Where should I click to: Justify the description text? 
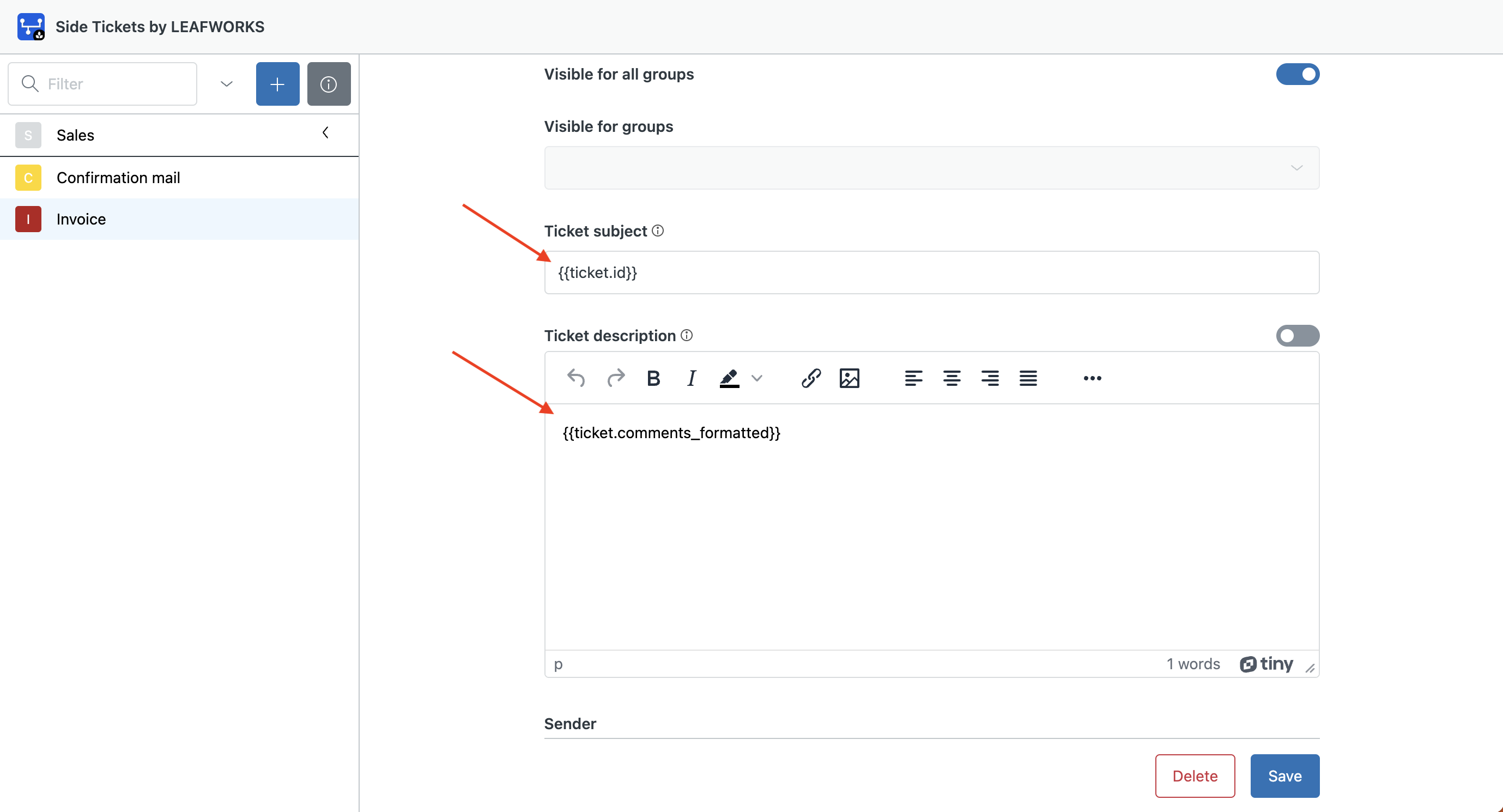pos(1028,378)
